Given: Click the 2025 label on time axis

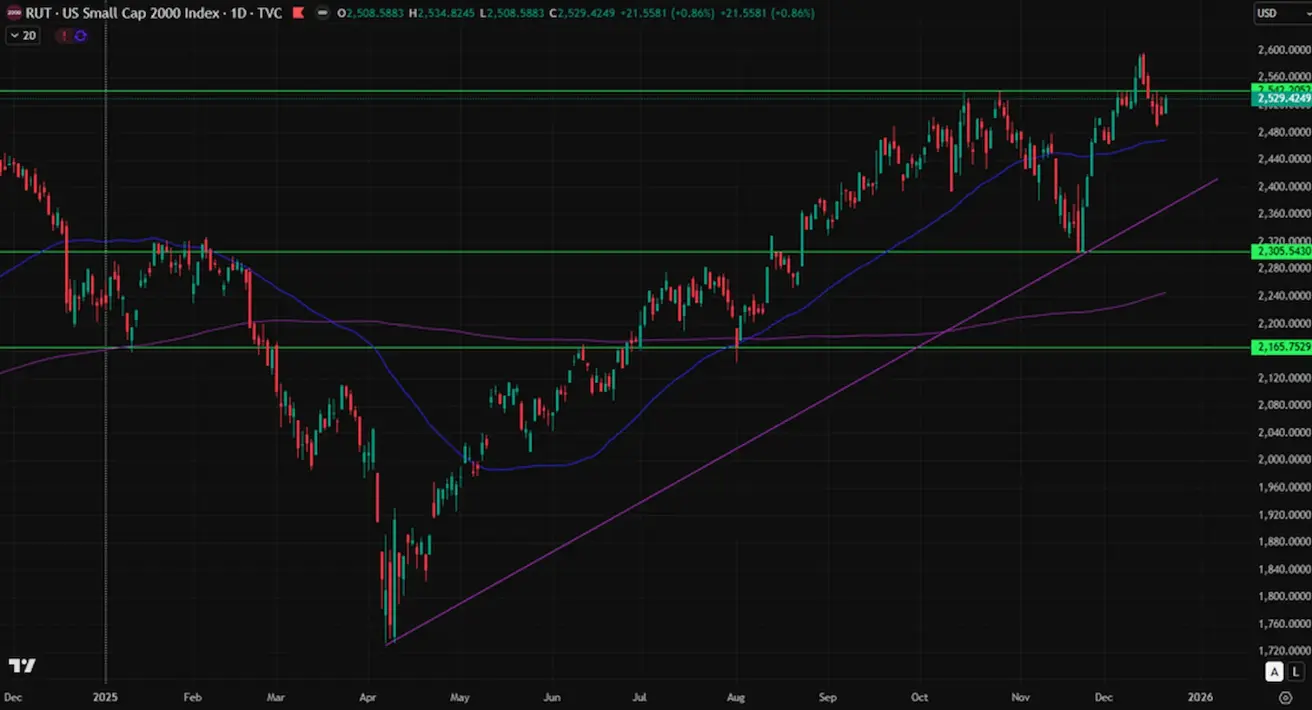Looking at the screenshot, I should [x=105, y=696].
